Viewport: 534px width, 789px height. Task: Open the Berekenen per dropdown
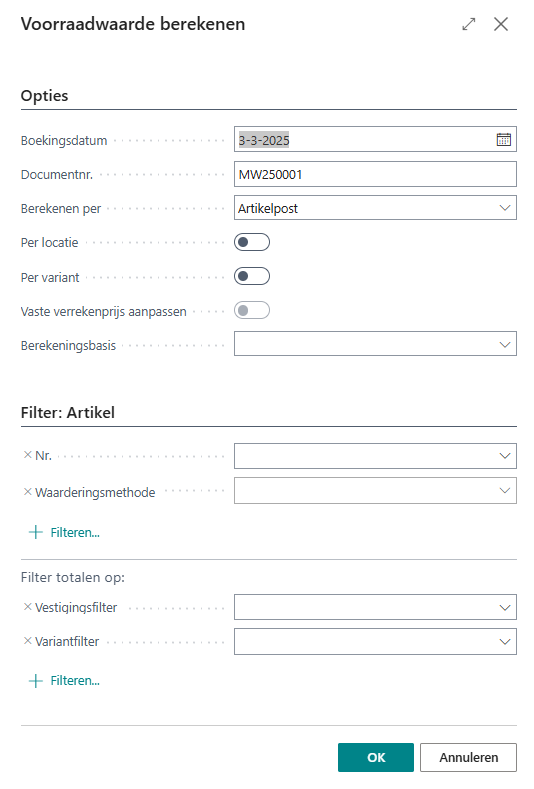click(375, 208)
